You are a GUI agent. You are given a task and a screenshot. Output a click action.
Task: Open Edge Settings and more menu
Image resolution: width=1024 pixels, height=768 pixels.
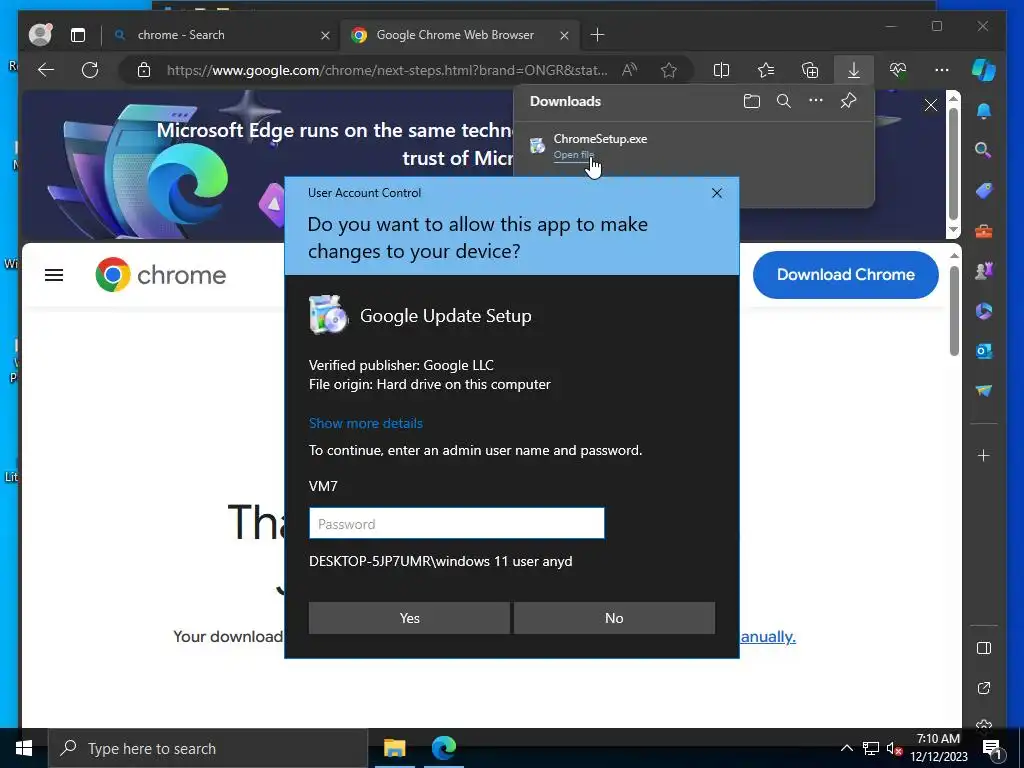(x=942, y=70)
